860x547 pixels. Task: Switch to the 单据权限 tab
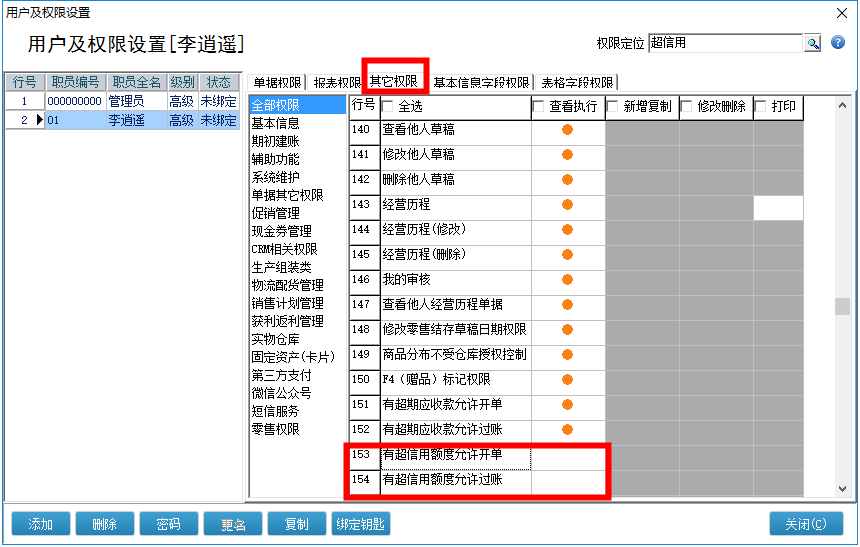click(277, 83)
